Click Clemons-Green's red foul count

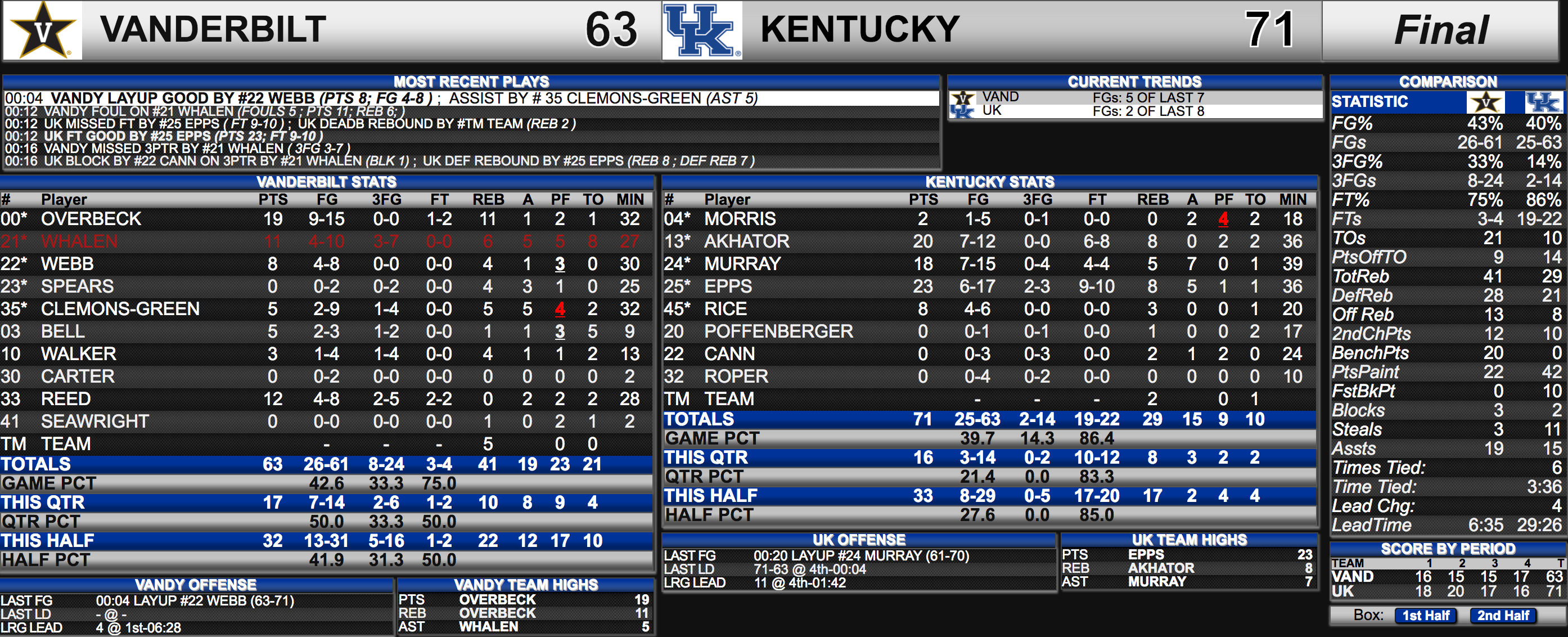tap(560, 309)
